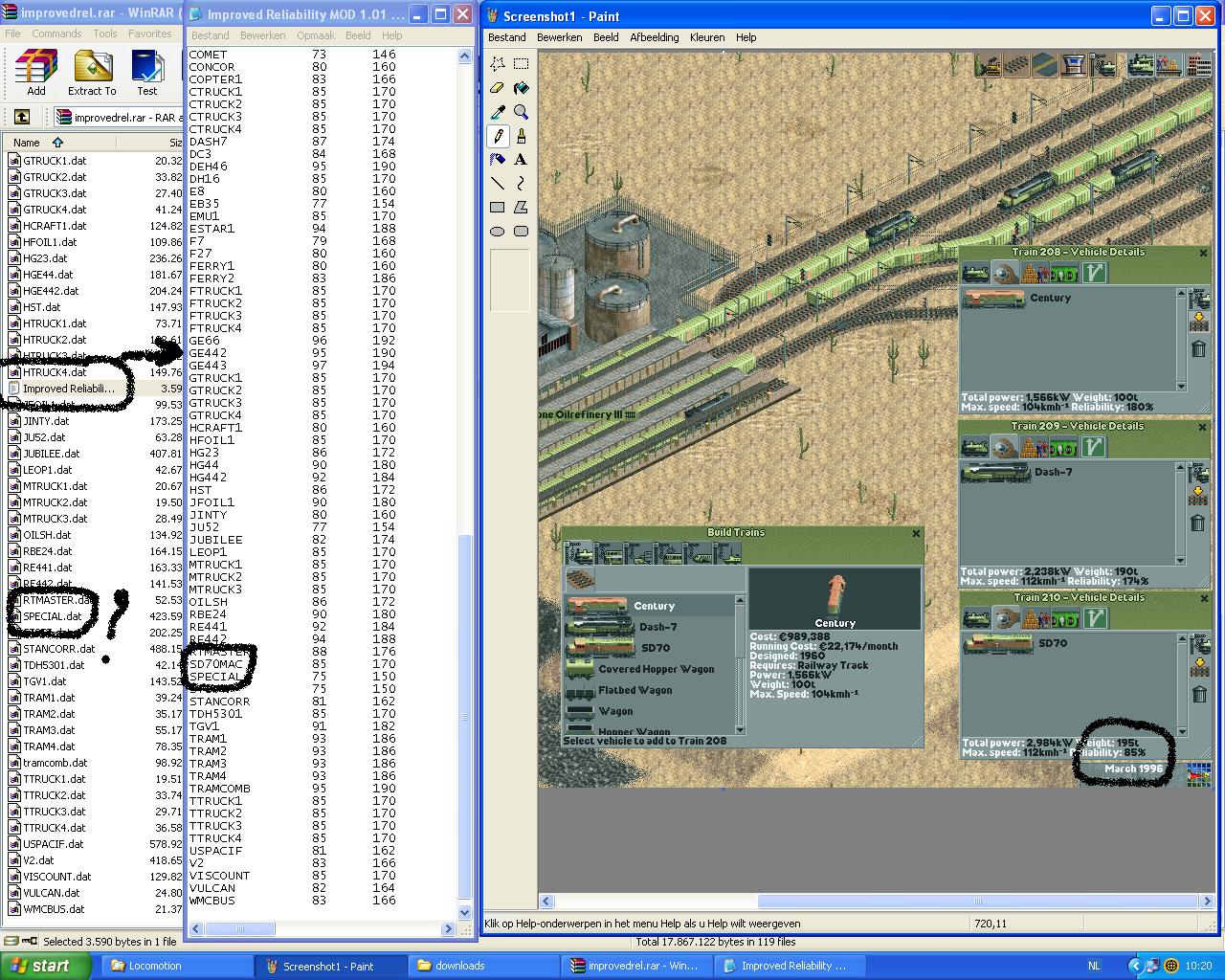Image resolution: width=1225 pixels, height=980 pixels.
Task: Open Paint's Beeld menu
Action: click(606, 37)
